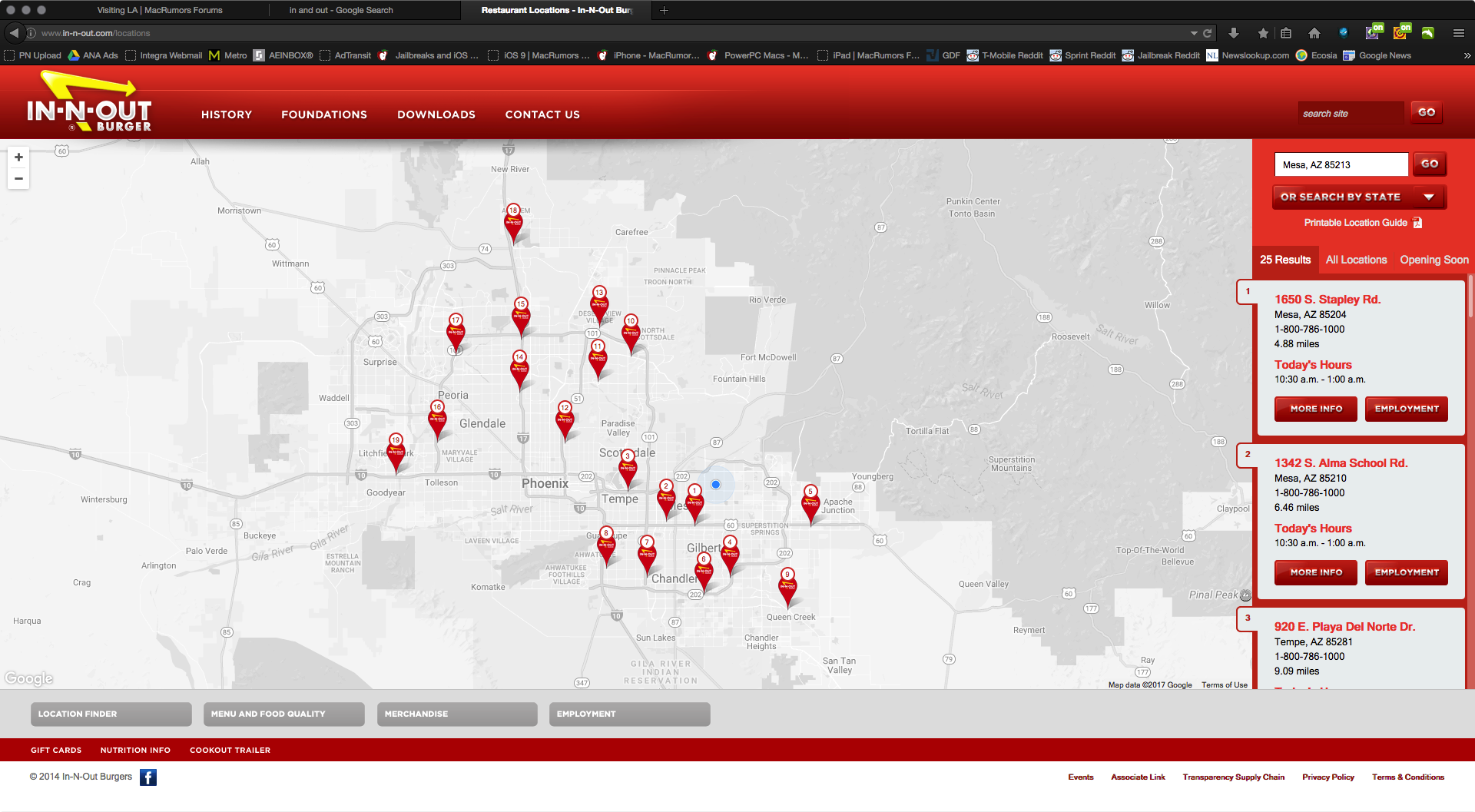Select map pin number 18 near New River
The width and height of the screenshot is (1475, 812).
pyautogui.click(x=513, y=223)
